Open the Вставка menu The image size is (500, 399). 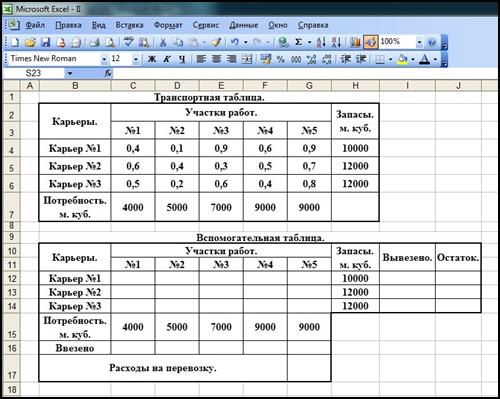point(129,25)
